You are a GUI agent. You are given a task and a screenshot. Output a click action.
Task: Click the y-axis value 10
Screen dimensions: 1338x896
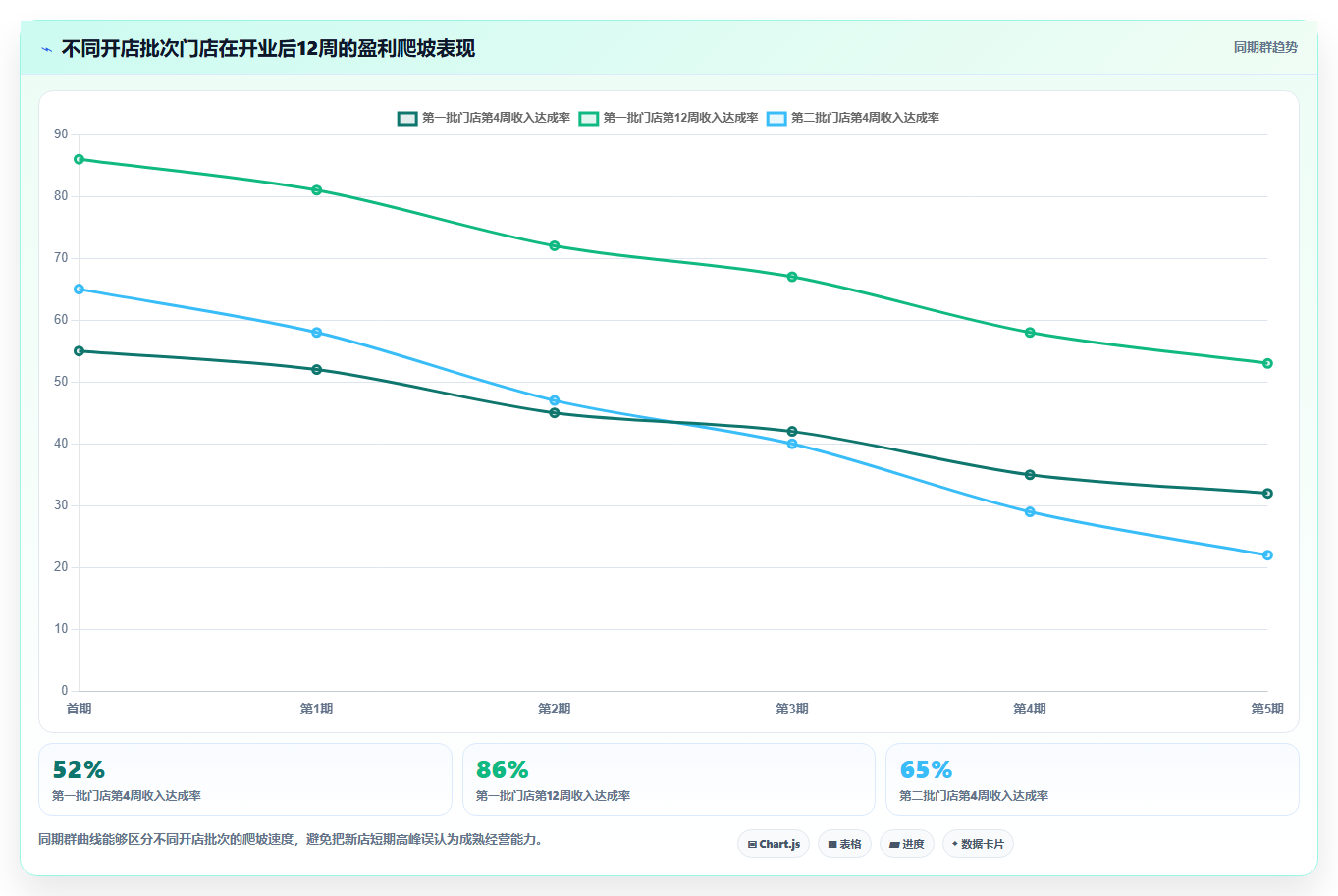(x=61, y=629)
